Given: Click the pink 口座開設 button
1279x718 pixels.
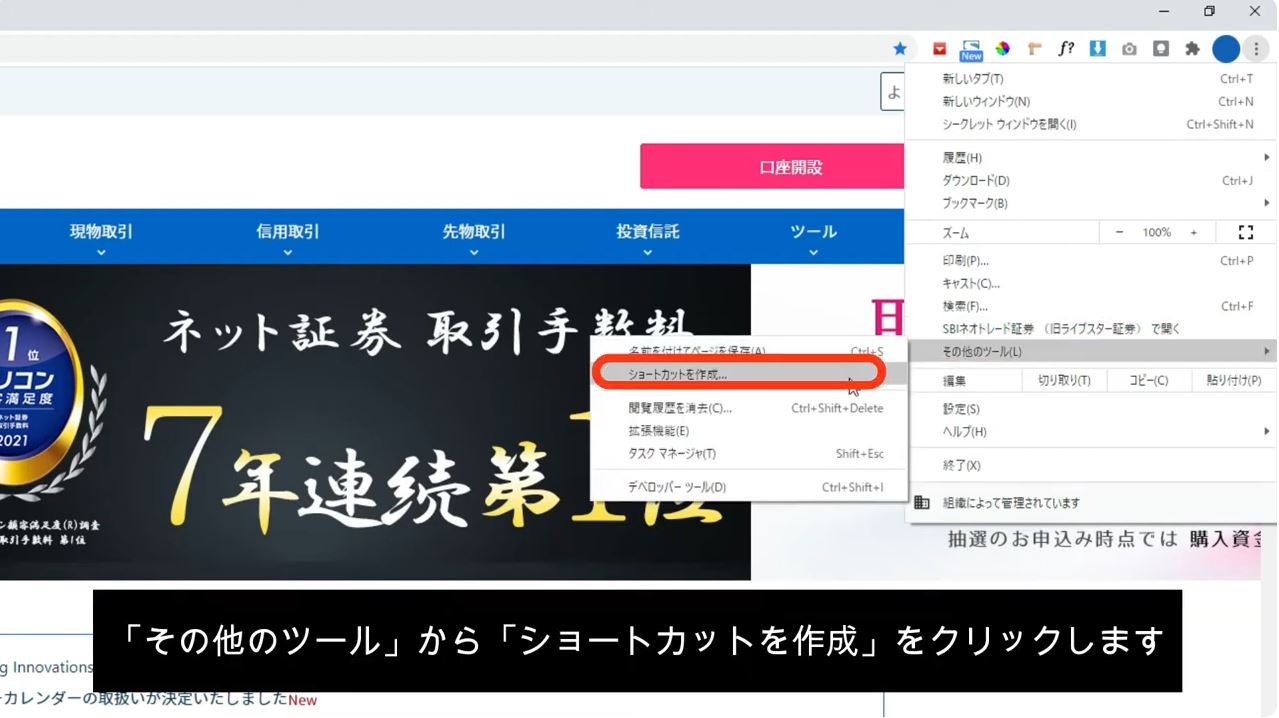Looking at the screenshot, I should [772, 167].
